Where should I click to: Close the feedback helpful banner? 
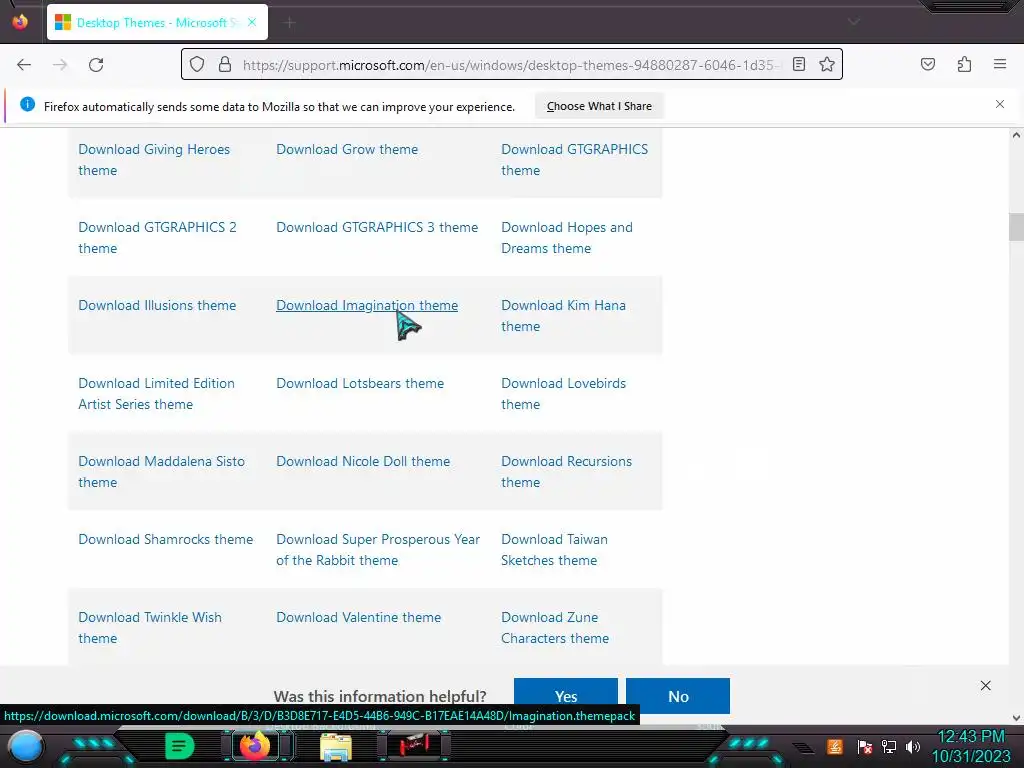985,685
